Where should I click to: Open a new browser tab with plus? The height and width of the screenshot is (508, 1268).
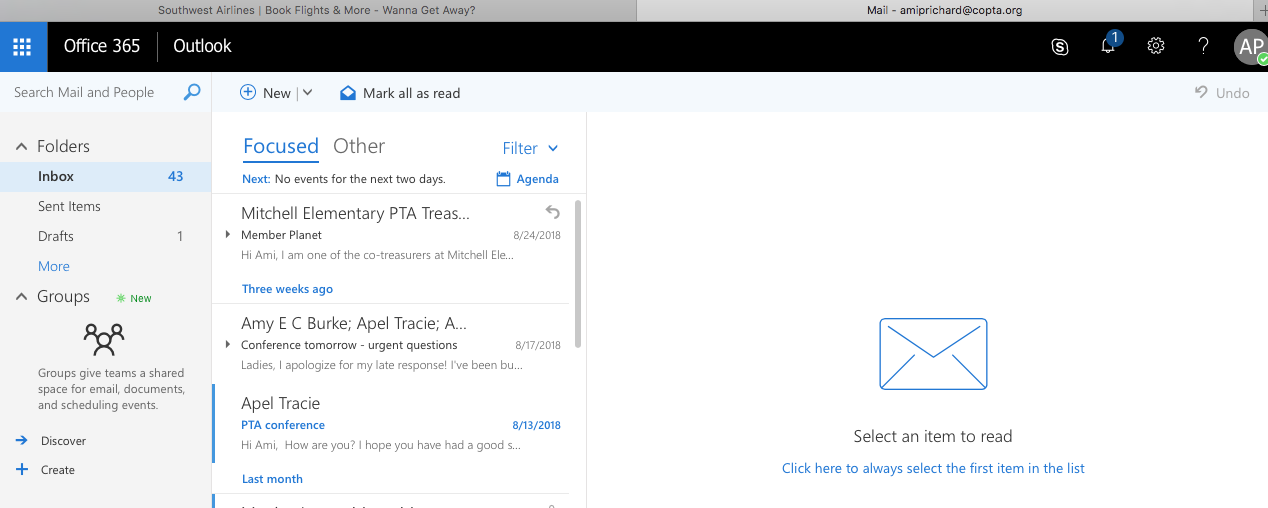1262,10
